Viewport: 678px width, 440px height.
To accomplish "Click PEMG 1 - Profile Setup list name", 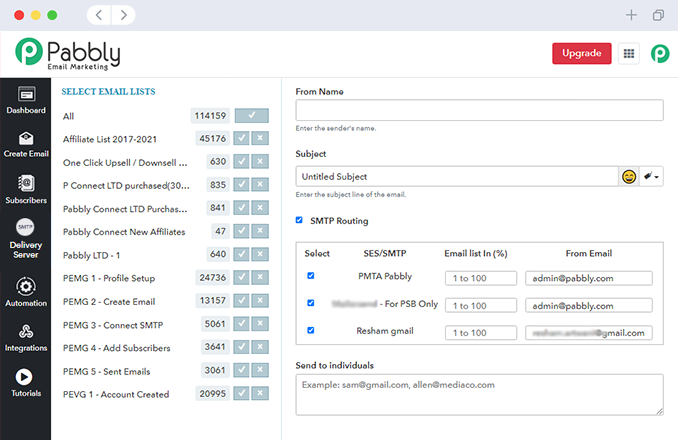I will pos(109,278).
